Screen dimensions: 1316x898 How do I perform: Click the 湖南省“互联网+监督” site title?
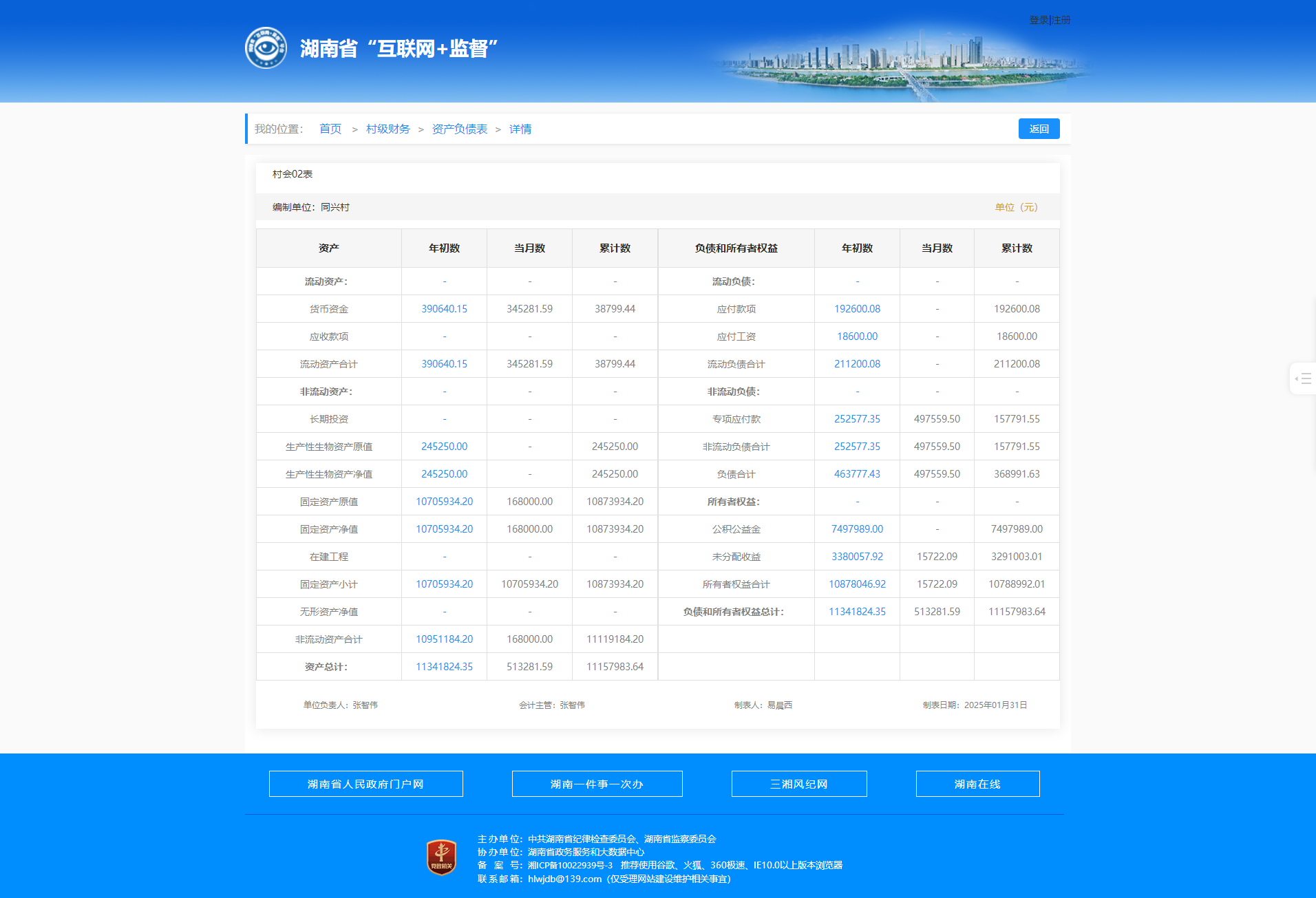399,49
